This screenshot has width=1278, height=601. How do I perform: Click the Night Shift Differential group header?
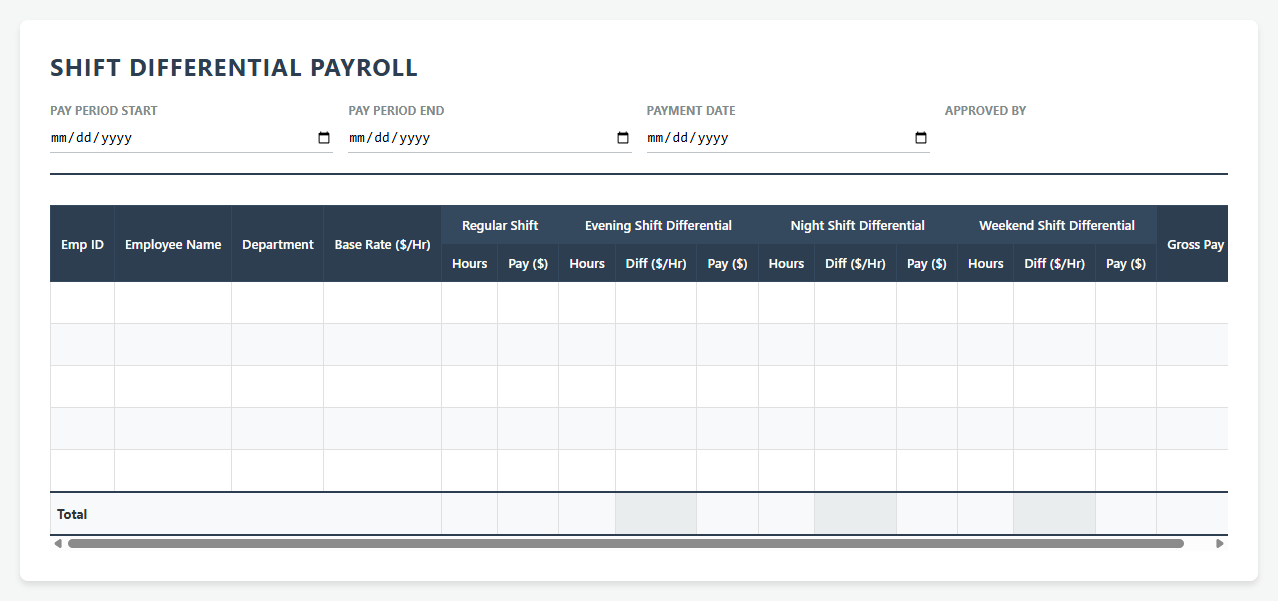pyautogui.click(x=858, y=225)
